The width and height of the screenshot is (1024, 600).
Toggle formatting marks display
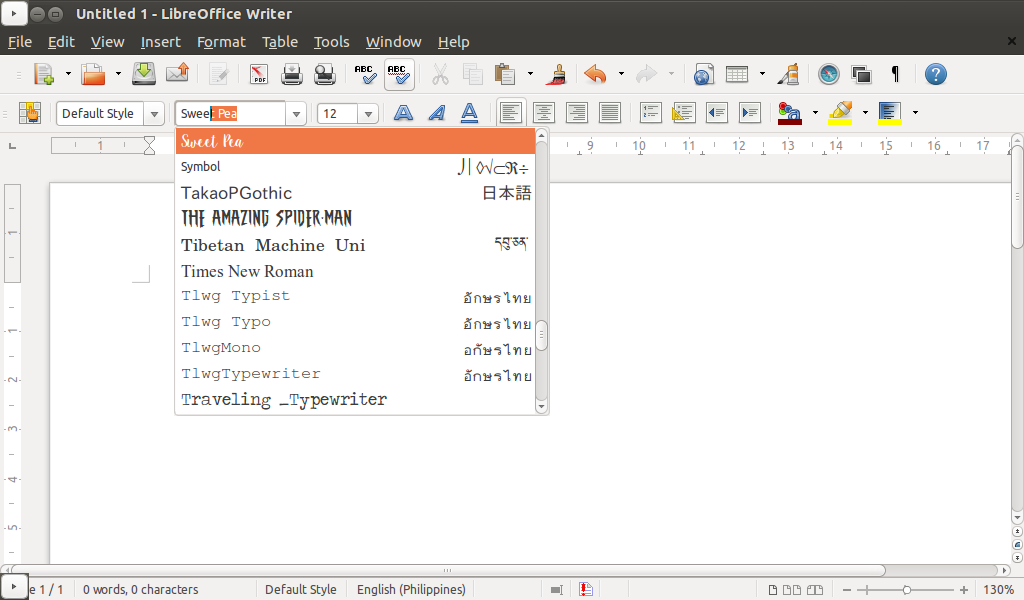pos(895,74)
